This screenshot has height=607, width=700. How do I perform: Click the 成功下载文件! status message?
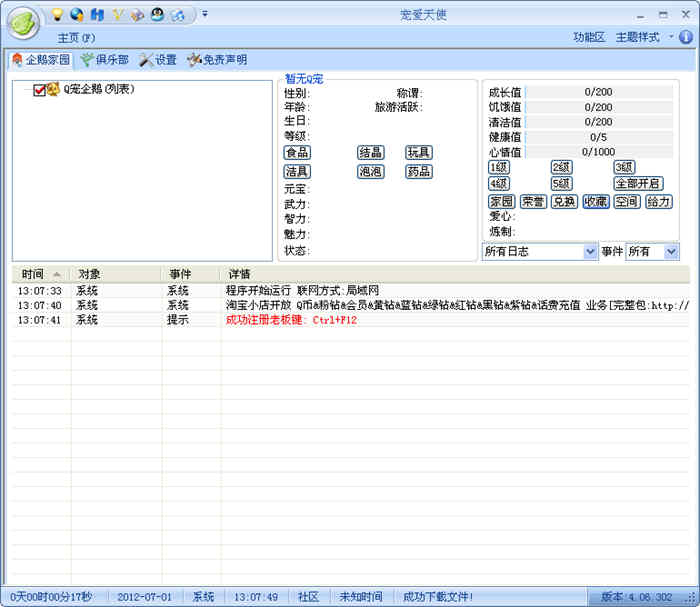pyautogui.click(x=438, y=597)
